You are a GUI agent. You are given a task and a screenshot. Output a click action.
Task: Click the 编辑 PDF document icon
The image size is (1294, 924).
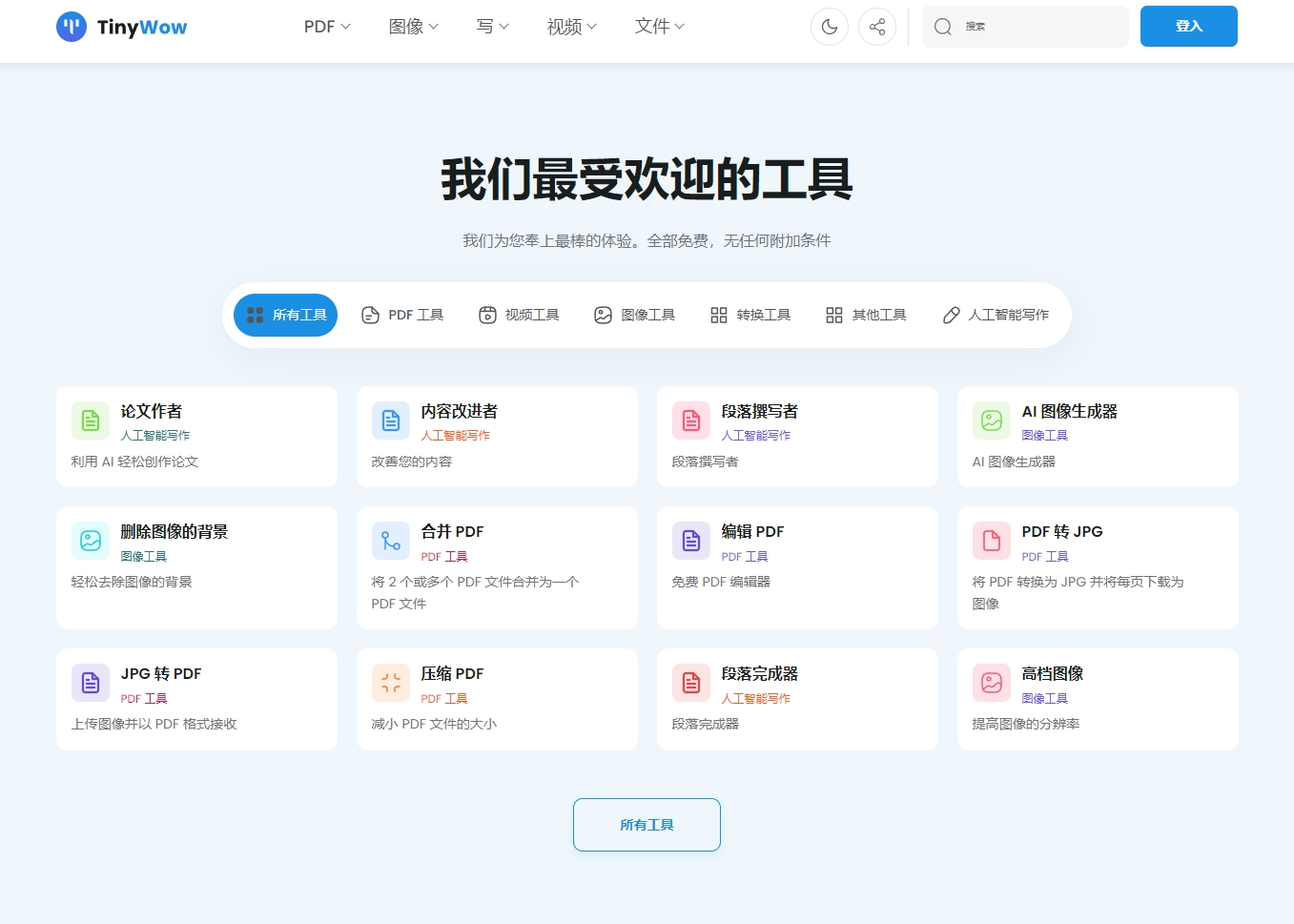(691, 541)
